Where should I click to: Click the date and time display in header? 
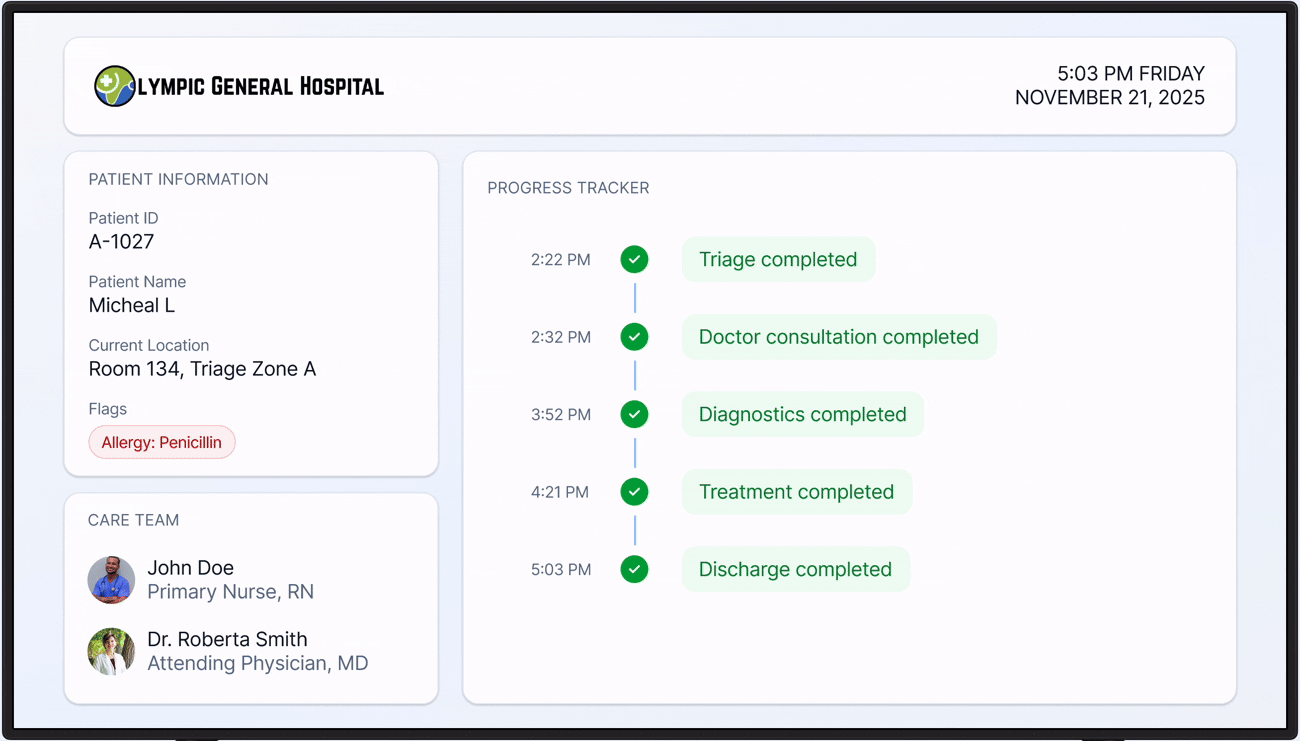[x=1110, y=86]
